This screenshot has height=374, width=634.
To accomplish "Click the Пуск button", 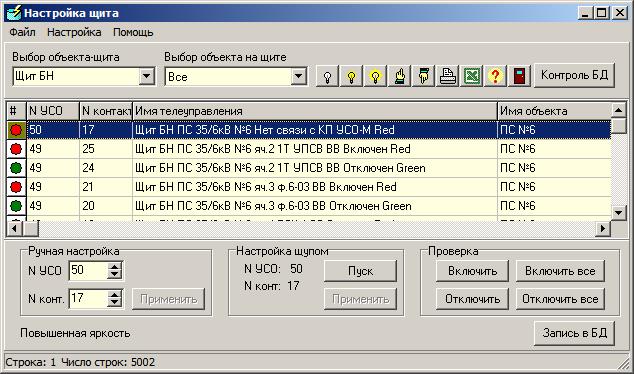I will [360, 271].
